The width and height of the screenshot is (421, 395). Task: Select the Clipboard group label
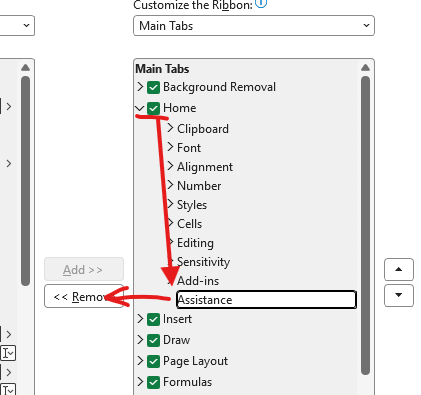[x=203, y=129]
